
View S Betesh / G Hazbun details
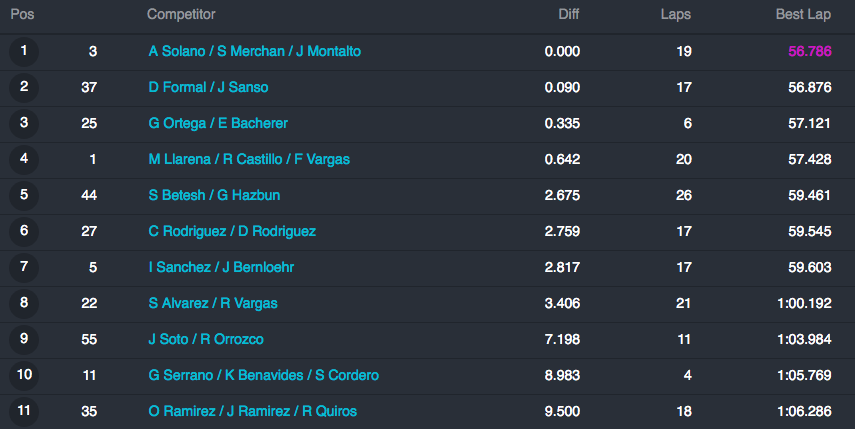tap(214, 195)
